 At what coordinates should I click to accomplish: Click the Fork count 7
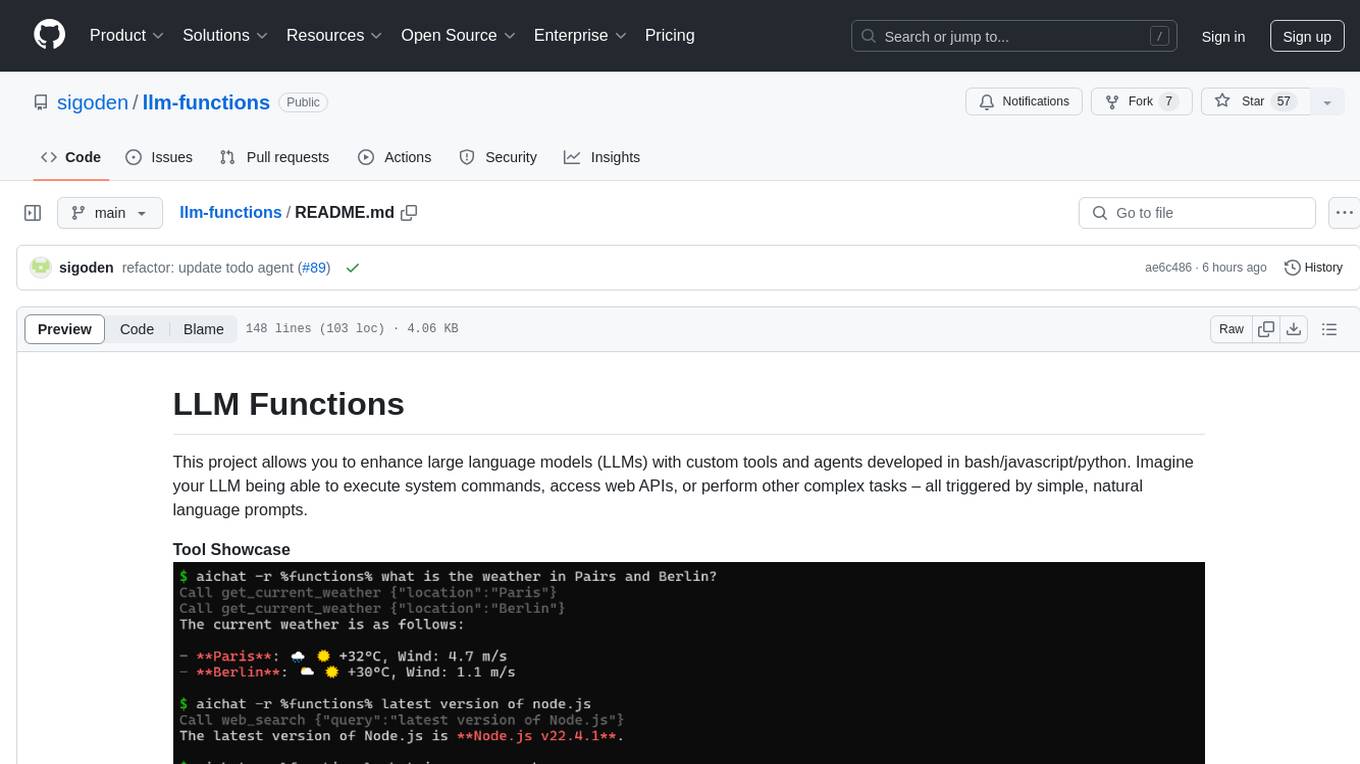tap(1169, 101)
